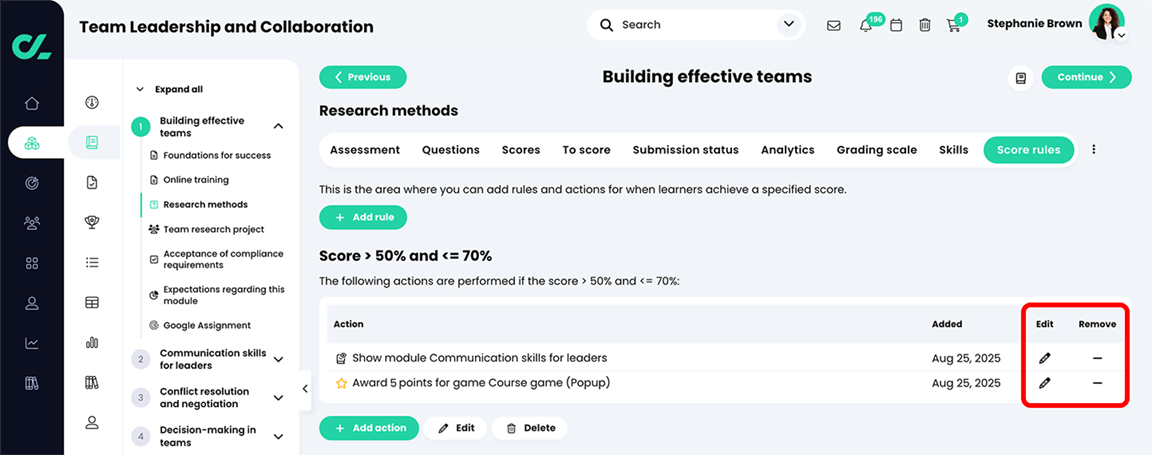
Task: Click the Add action button
Action: click(x=369, y=428)
